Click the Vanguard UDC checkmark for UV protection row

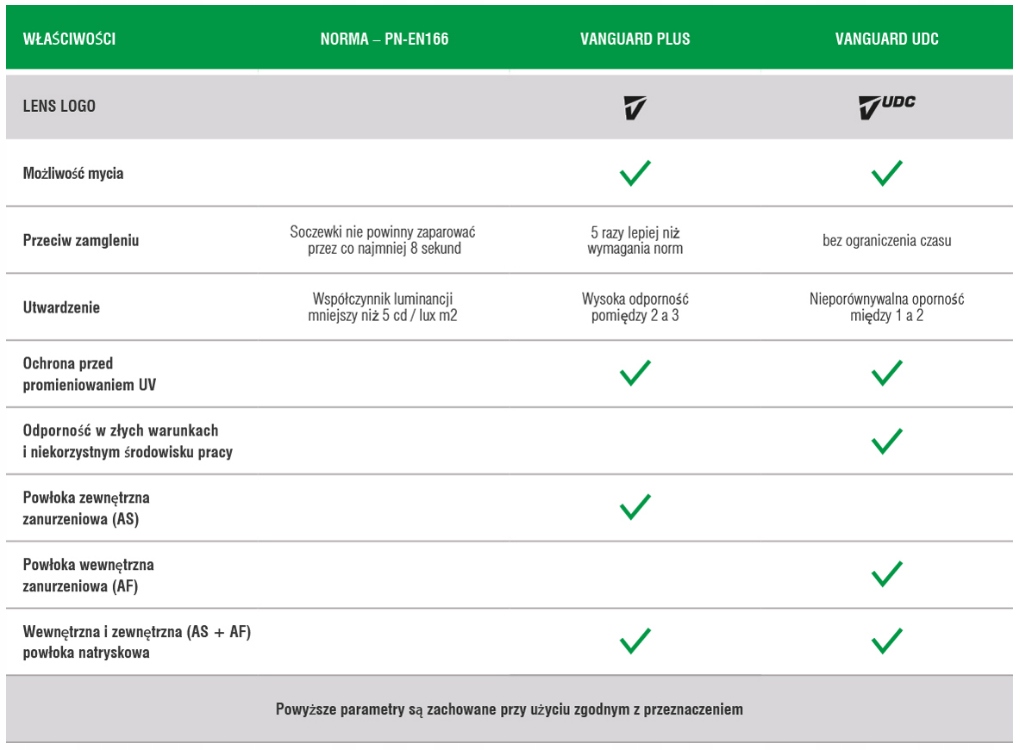coord(887,373)
